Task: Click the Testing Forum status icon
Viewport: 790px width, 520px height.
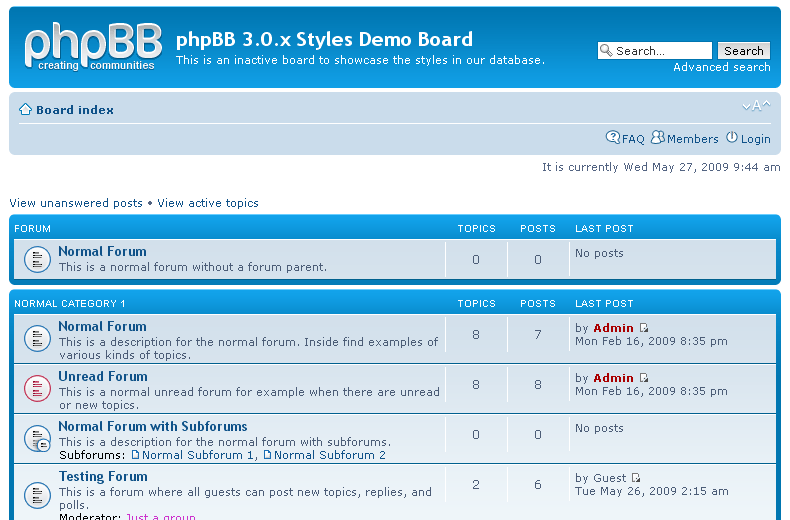Action: pos(37,495)
